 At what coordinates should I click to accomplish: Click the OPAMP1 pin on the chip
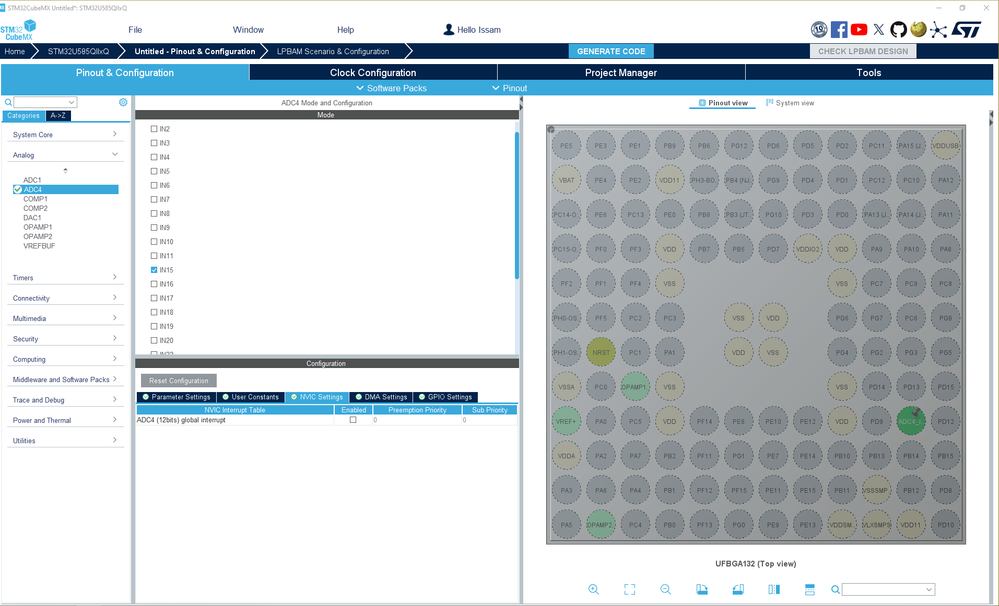coord(635,387)
